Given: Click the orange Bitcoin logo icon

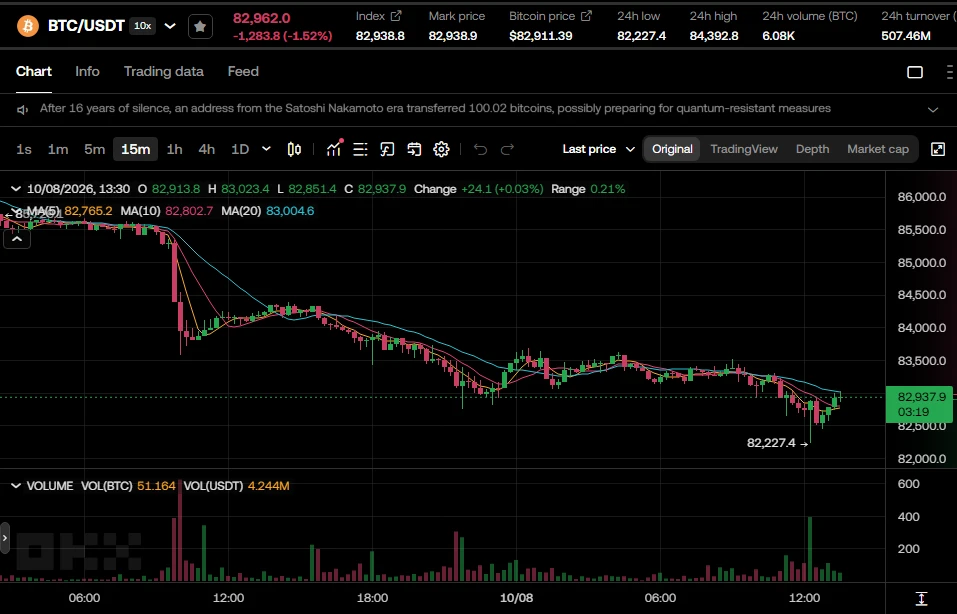Looking at the screenshot, I should click(27, 26).
